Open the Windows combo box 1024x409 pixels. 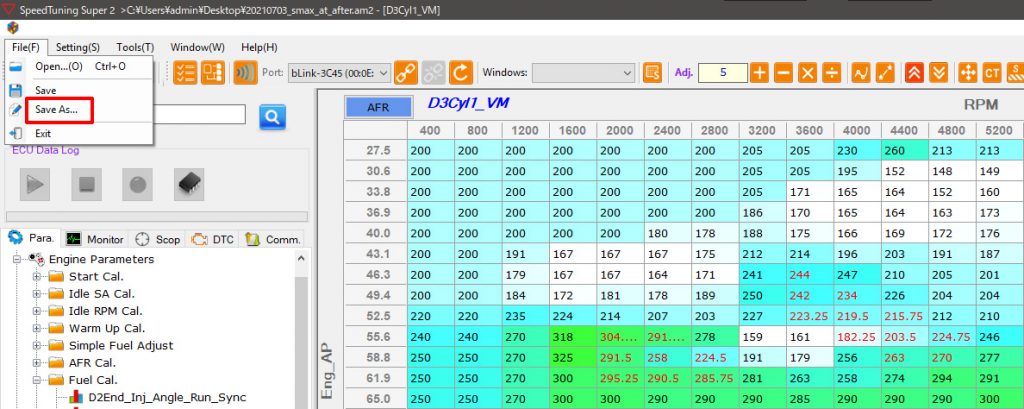[x=583, y=73]
